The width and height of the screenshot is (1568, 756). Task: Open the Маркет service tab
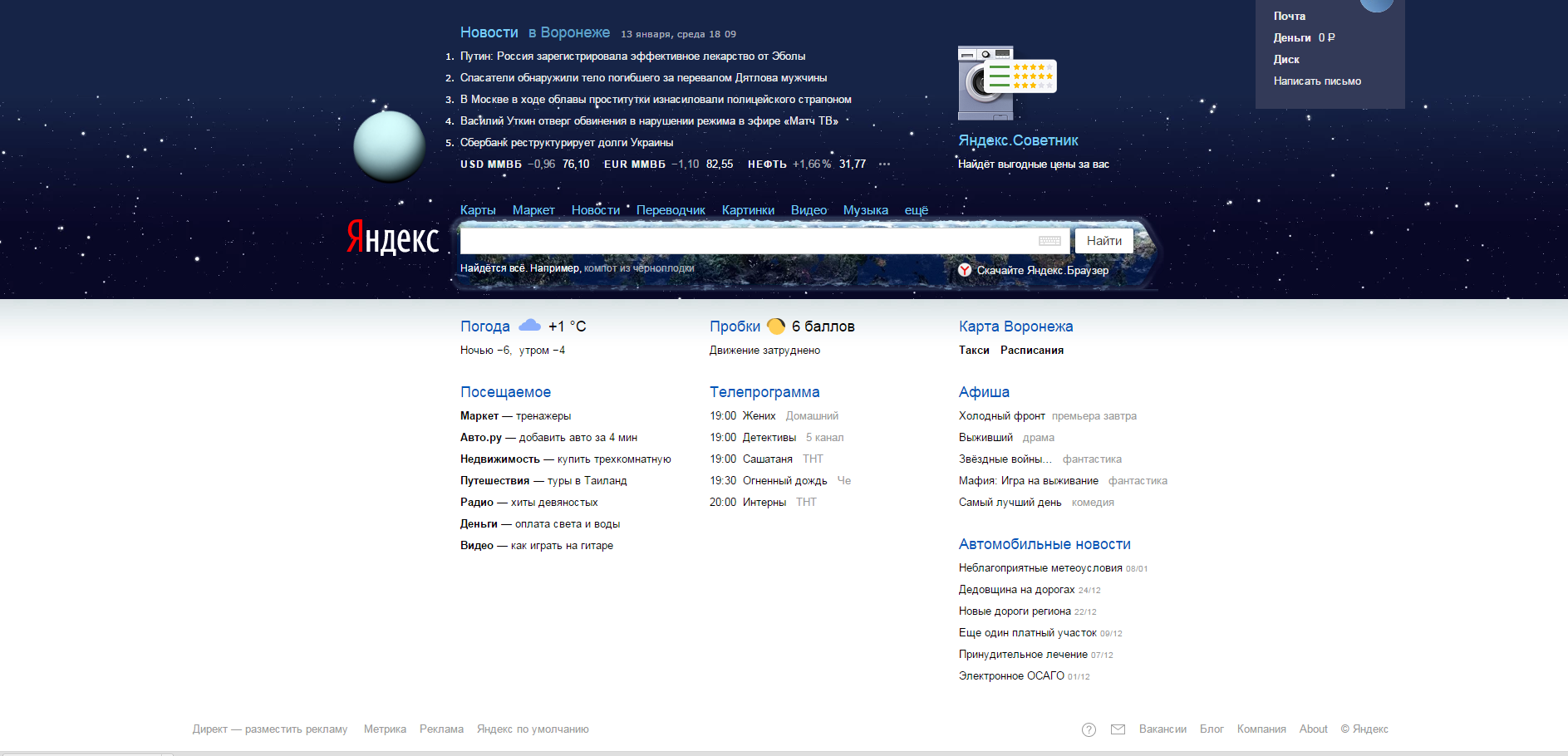[533, 210]
